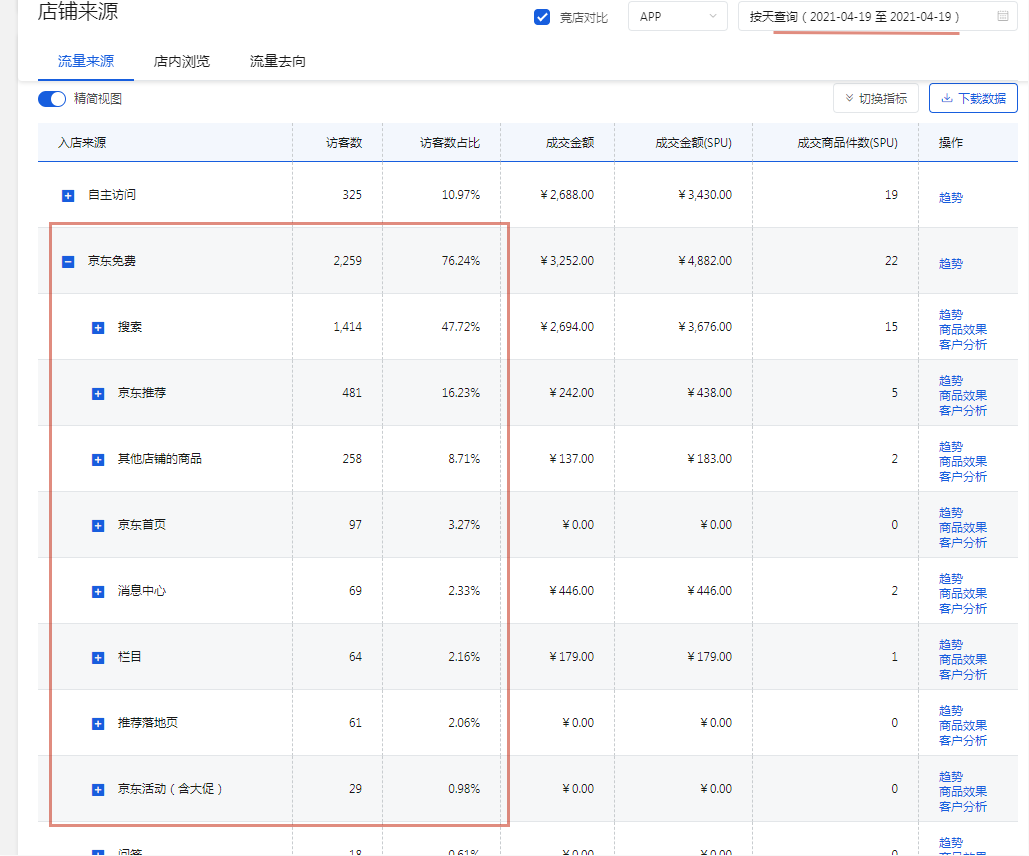1029x856 pixels.
Task: Open 客户分析 link in 搜索 row
Action: pos(963,345)
